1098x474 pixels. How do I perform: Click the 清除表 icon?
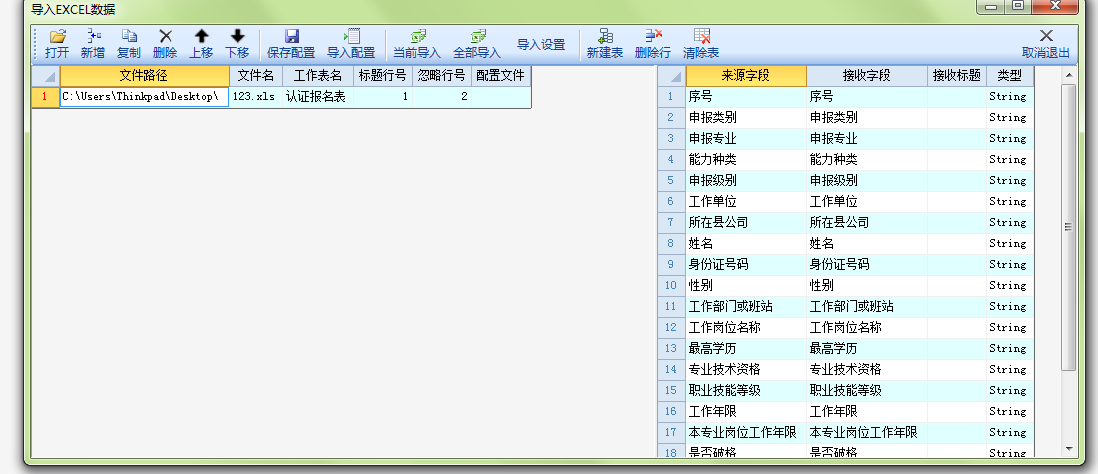click(x=702, y=36)
